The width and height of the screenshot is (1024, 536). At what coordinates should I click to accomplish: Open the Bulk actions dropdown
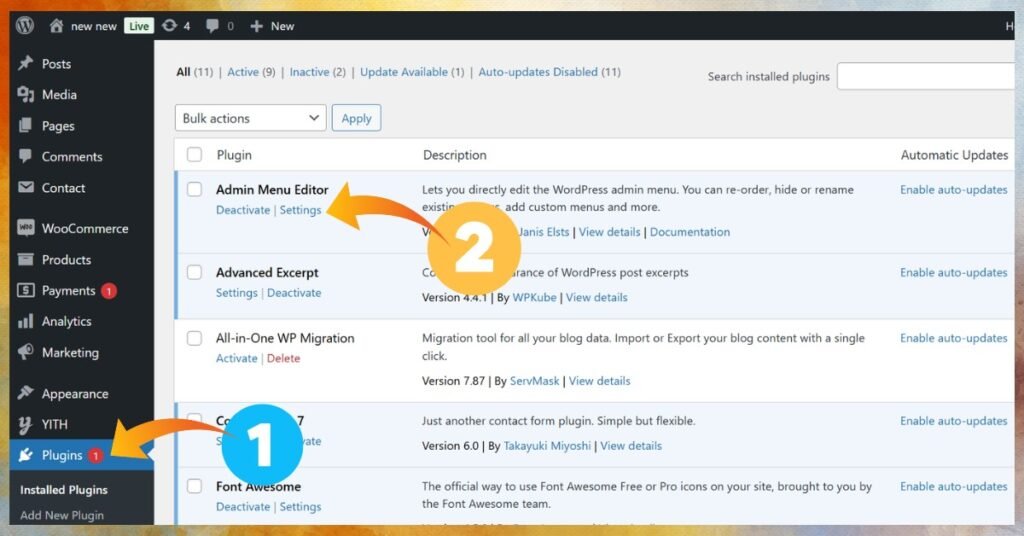coord(251,118)
